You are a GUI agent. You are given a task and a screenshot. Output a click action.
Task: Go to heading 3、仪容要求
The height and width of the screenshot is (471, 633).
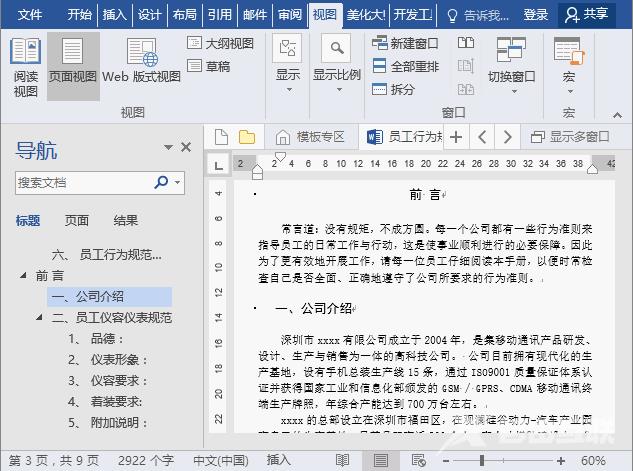[108, 381]
